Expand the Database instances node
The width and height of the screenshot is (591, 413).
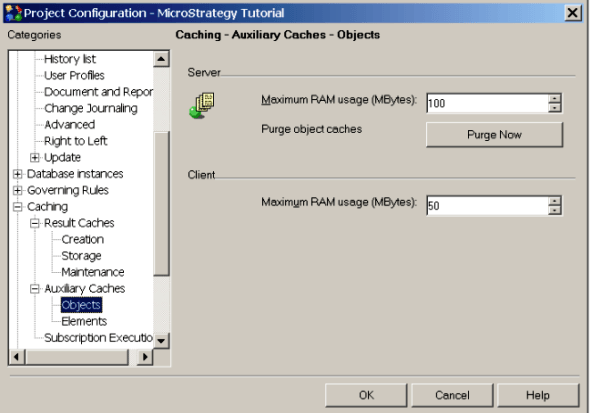(x=17, y=174)
